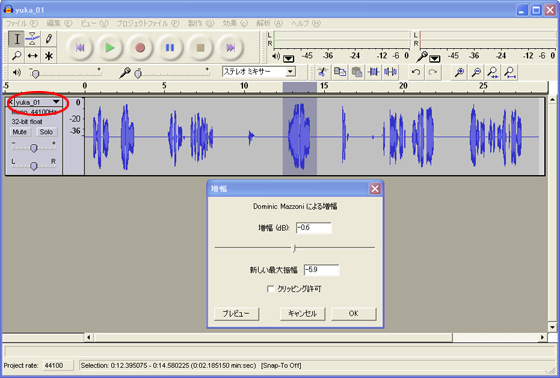Screen dimensions: 560x378
Task: Select the Envelope tool
Action: pyautogui.click(x=32, y=39)
